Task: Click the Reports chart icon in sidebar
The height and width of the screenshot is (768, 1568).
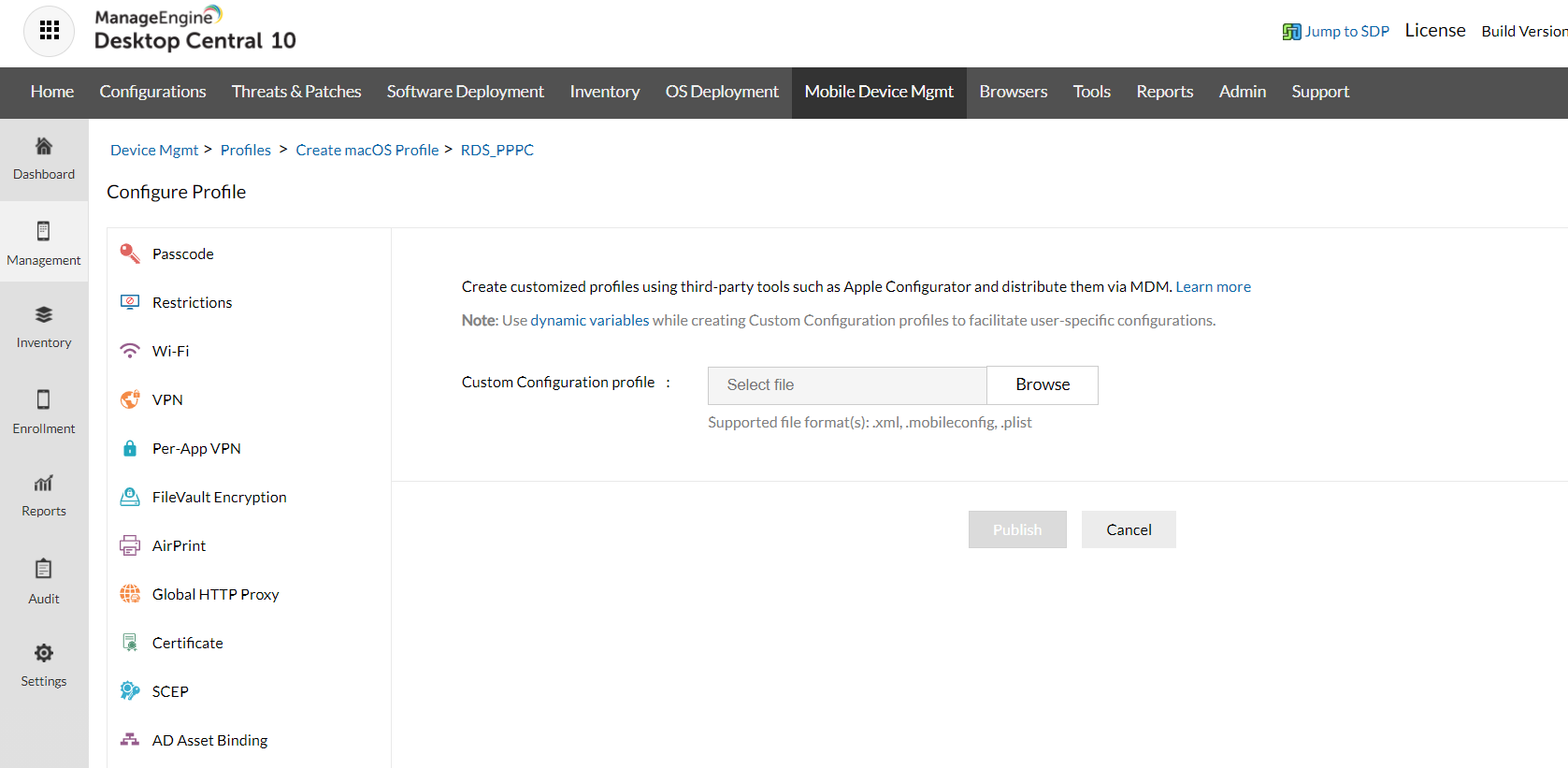Action: 43,483
